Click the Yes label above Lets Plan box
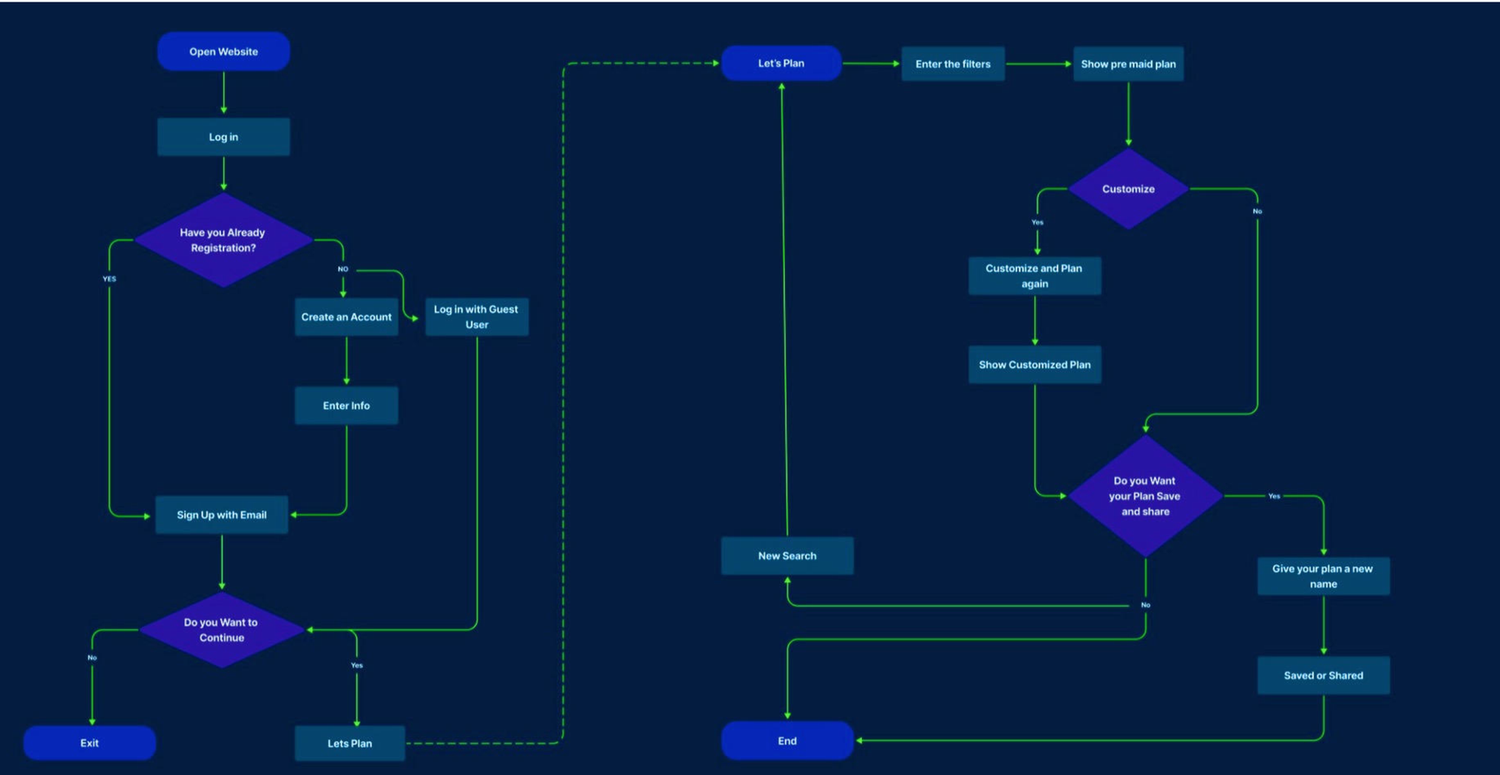 357,665
